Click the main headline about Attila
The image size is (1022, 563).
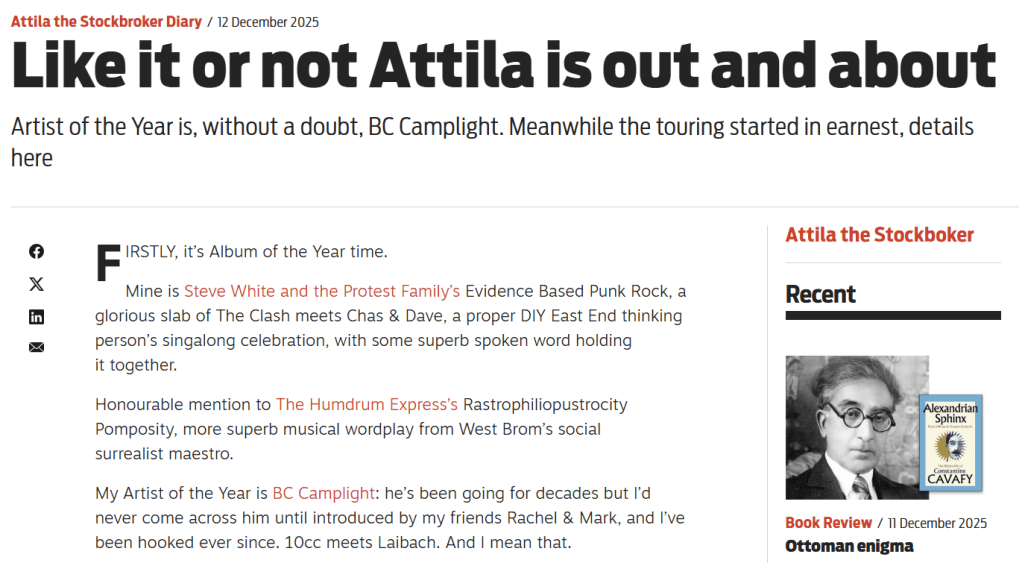pos(503,67)
